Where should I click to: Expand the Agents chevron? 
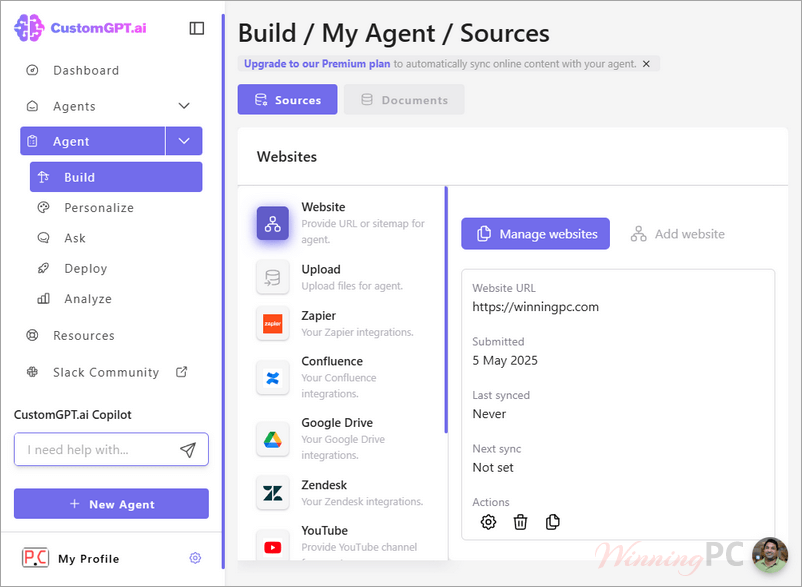[x=184, y=106]
